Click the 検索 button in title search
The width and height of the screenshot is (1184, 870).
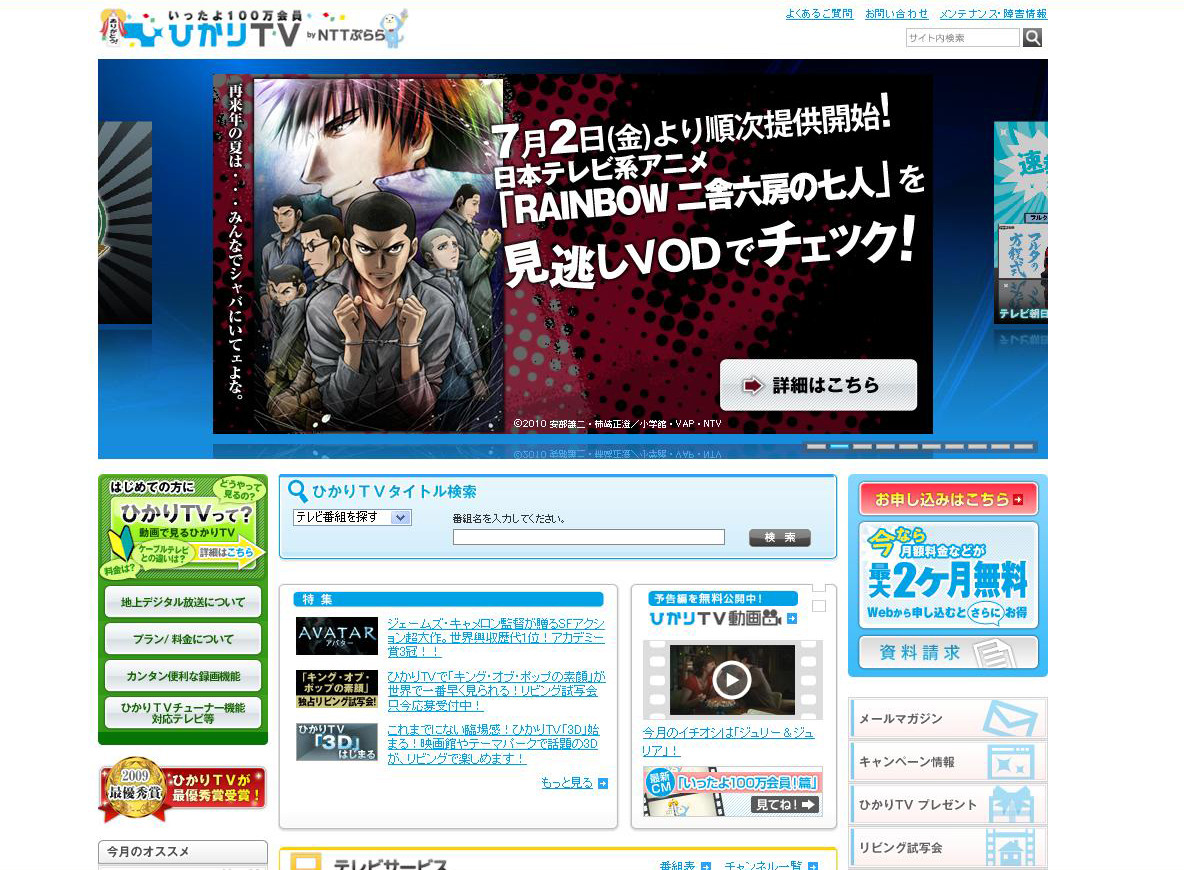tap(779, 537)
